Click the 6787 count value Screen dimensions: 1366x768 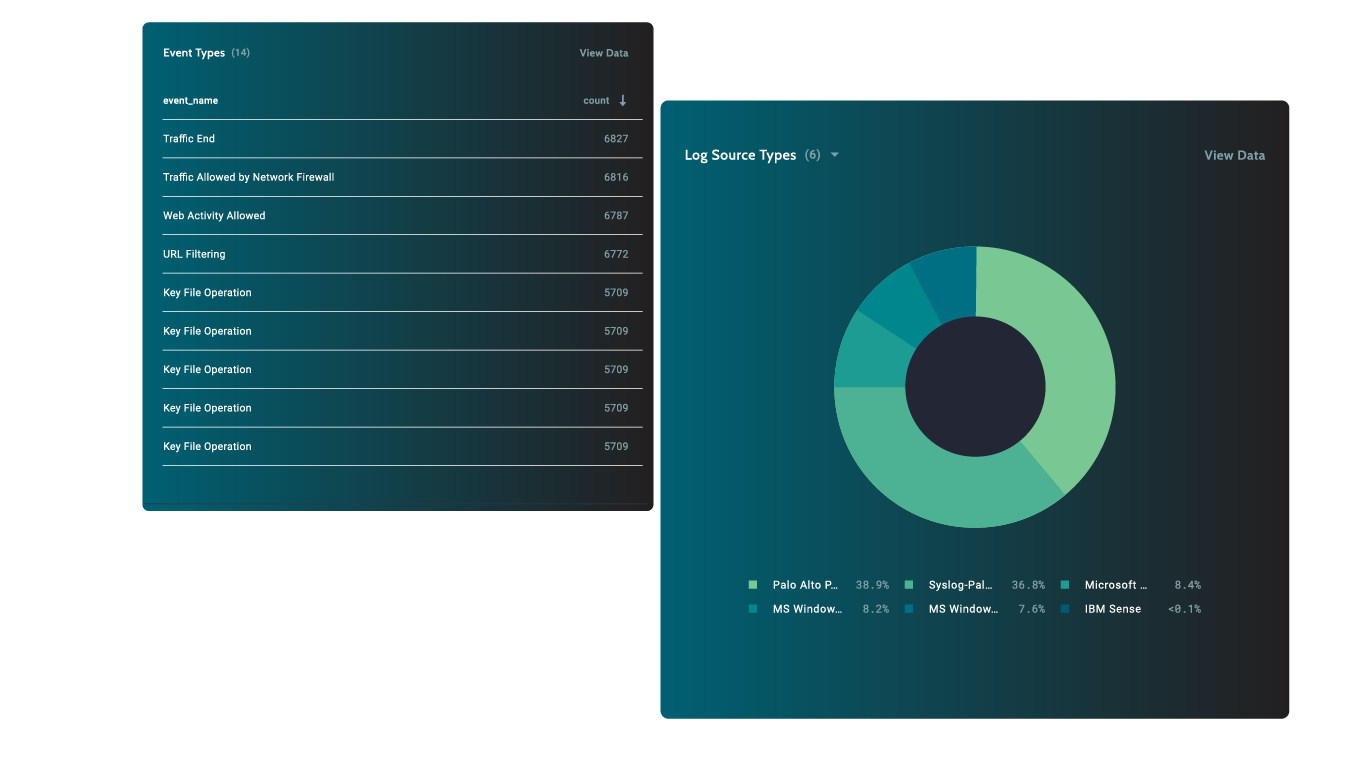point(616,216)
